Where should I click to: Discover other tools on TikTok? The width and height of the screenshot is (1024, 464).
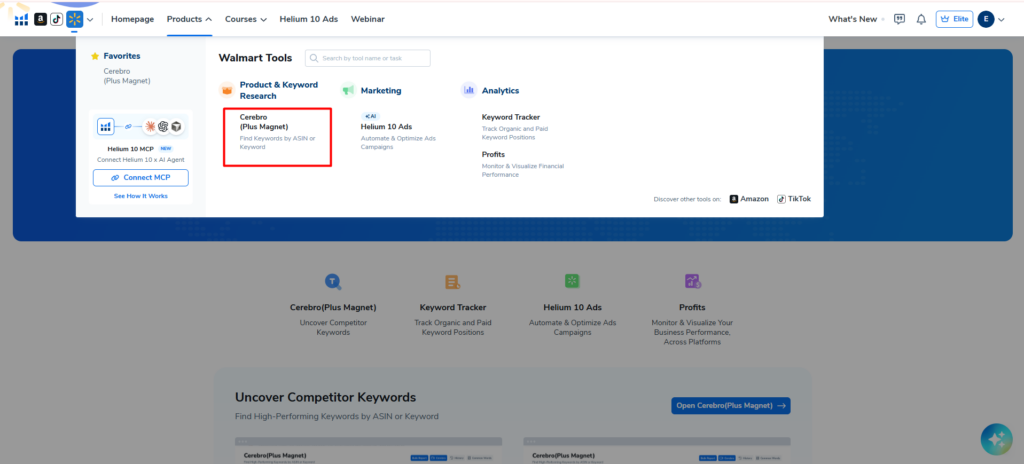tap(794, 199)
